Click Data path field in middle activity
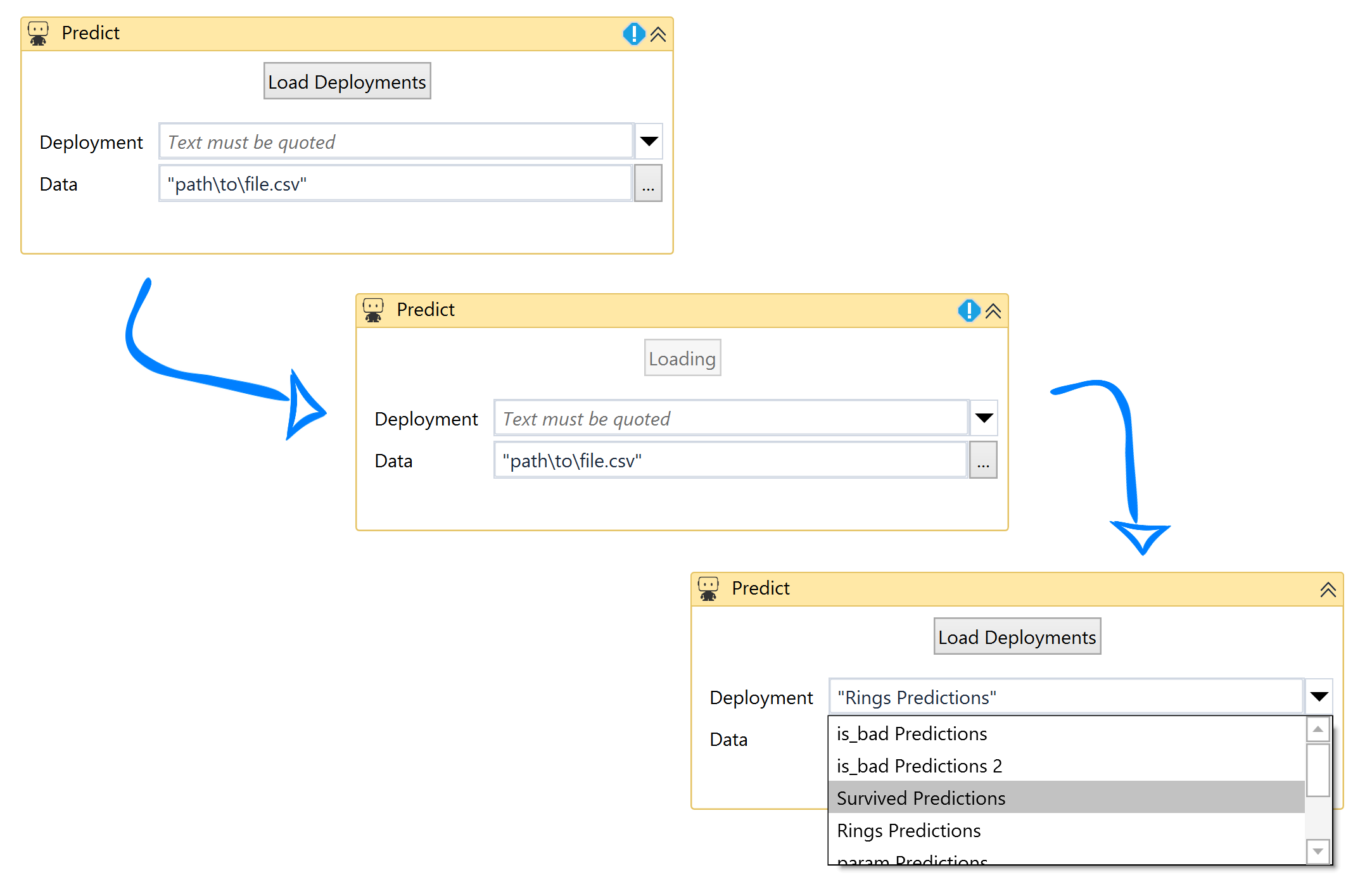The image size is (1372, 889). coord(730,460)
